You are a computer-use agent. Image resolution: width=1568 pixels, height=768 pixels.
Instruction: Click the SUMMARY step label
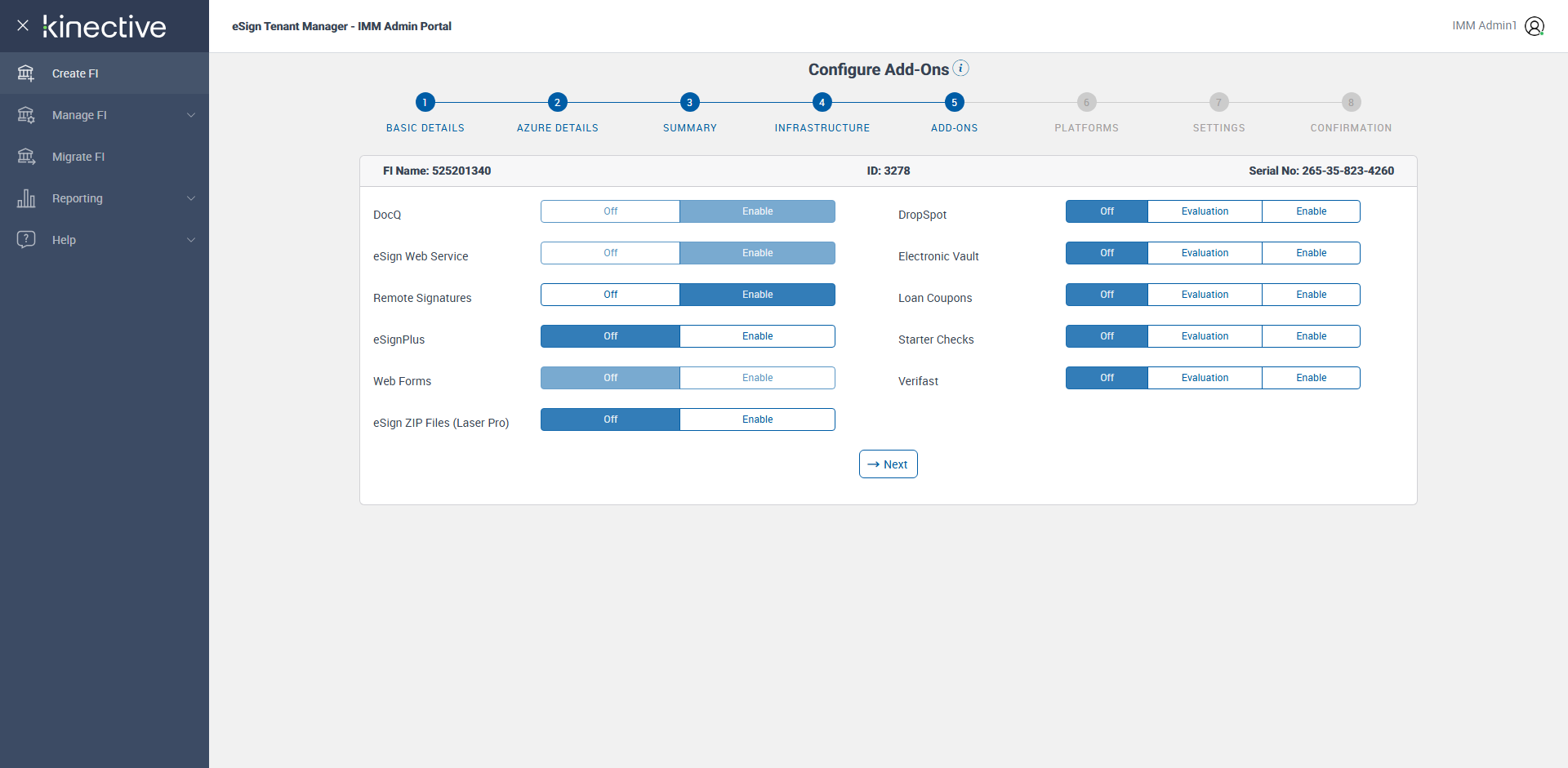click(690, 128)
